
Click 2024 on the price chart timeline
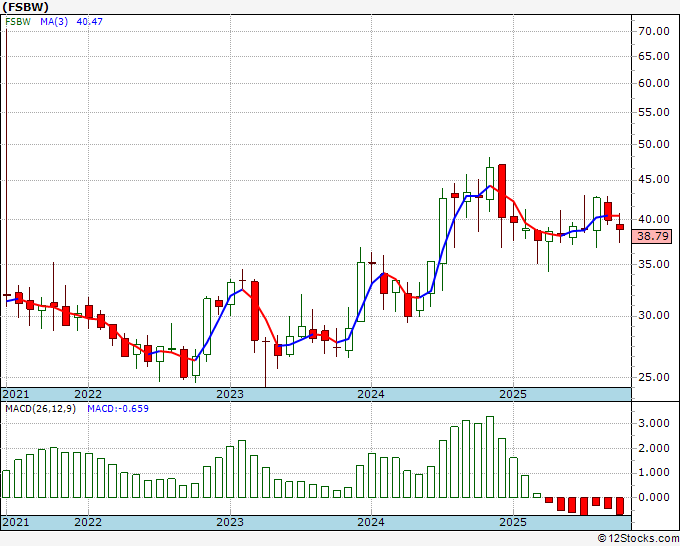point(371,394)
